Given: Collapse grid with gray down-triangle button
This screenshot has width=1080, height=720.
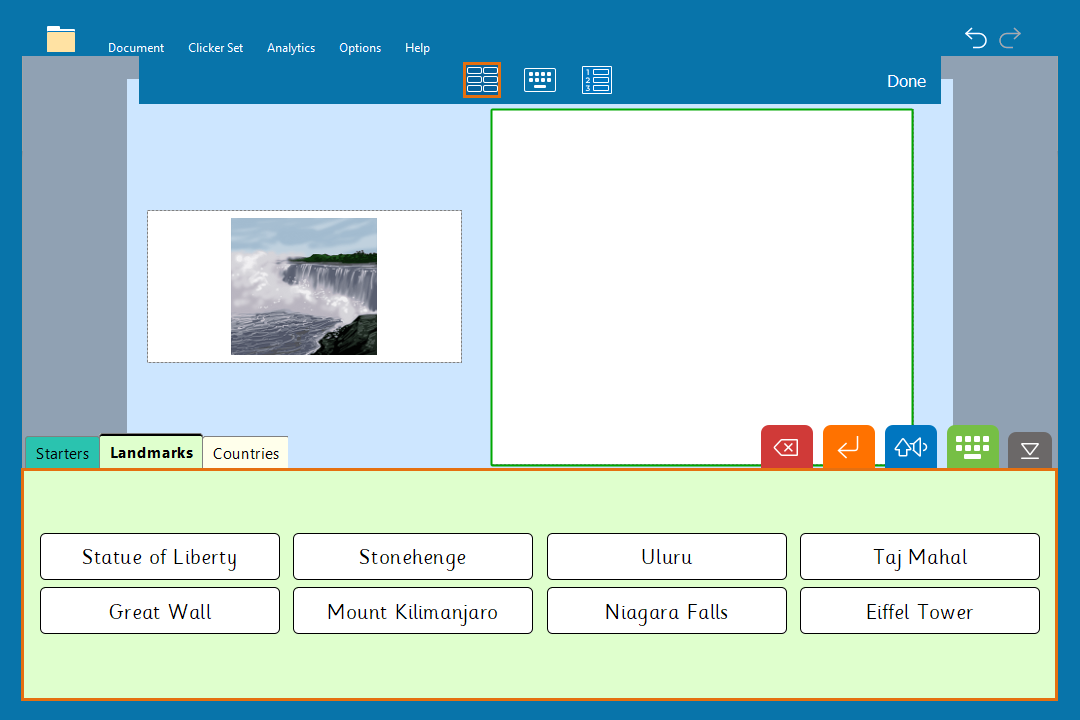Looking at the screenshot, I should pyautogui.click(x=1029, y=450).
